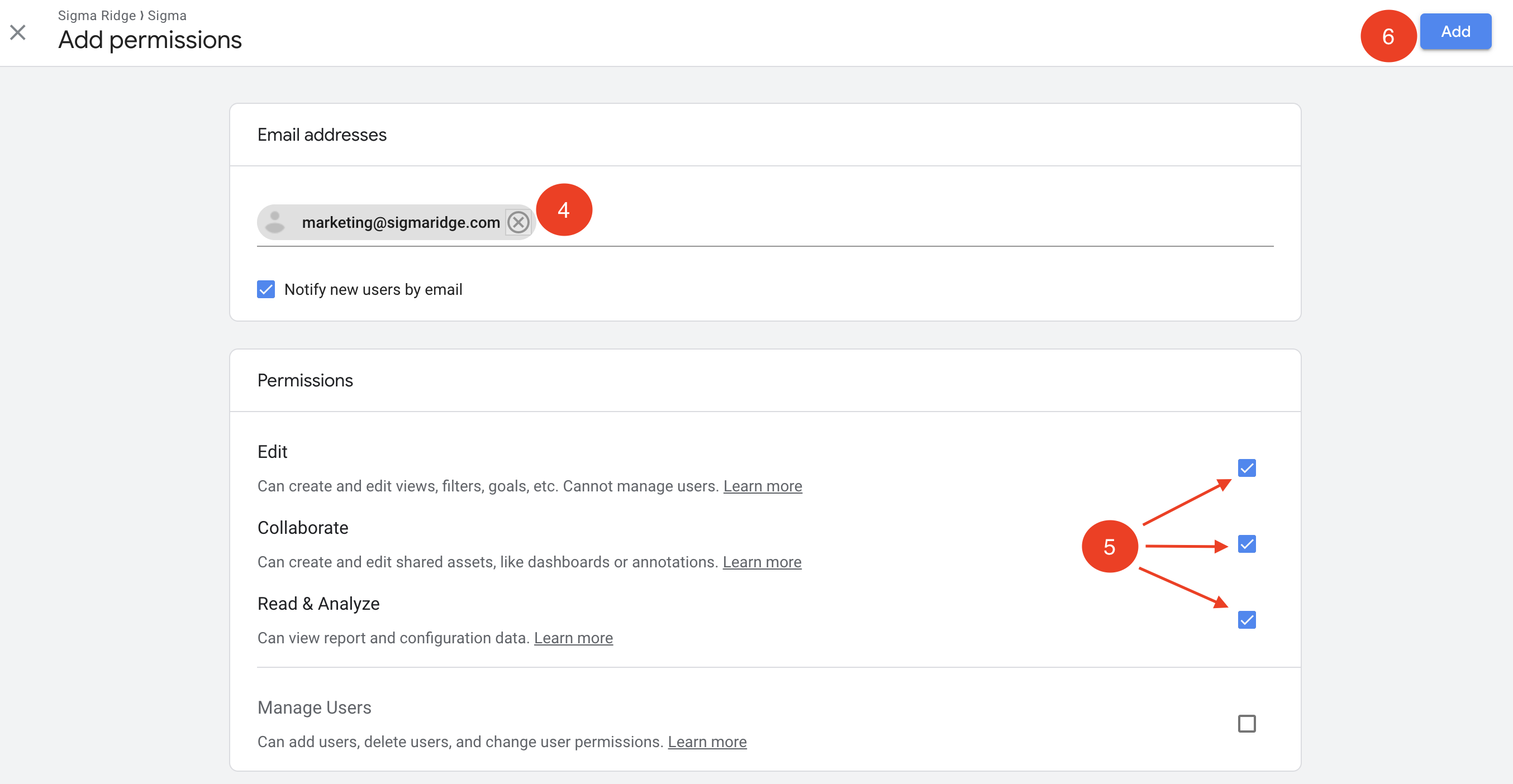This screenshot has height=784, width=1513.
Task: Open Learn more link for Collaborate
Action: 762,562
